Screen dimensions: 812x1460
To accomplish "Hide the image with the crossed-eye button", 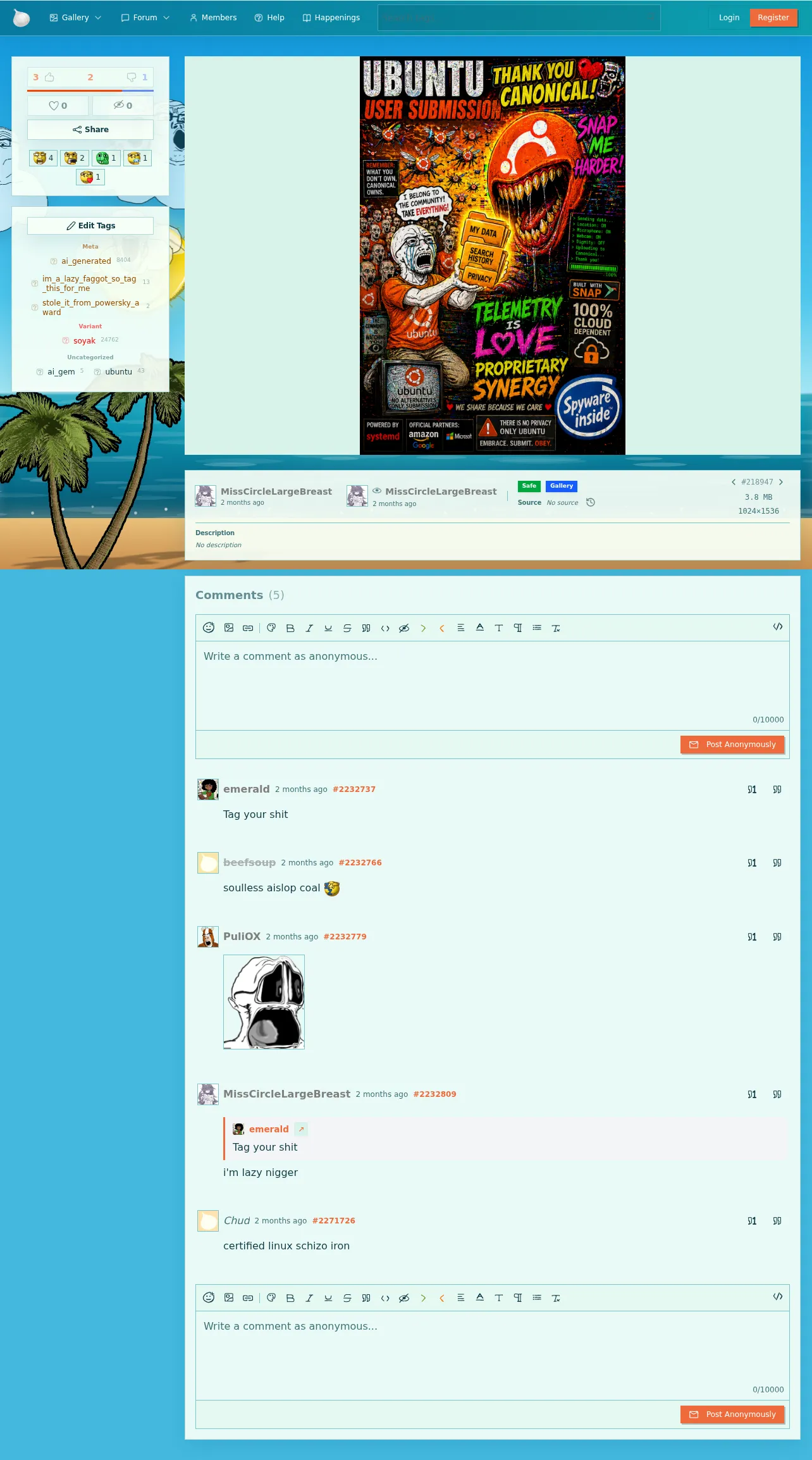I will coord(123,106).
